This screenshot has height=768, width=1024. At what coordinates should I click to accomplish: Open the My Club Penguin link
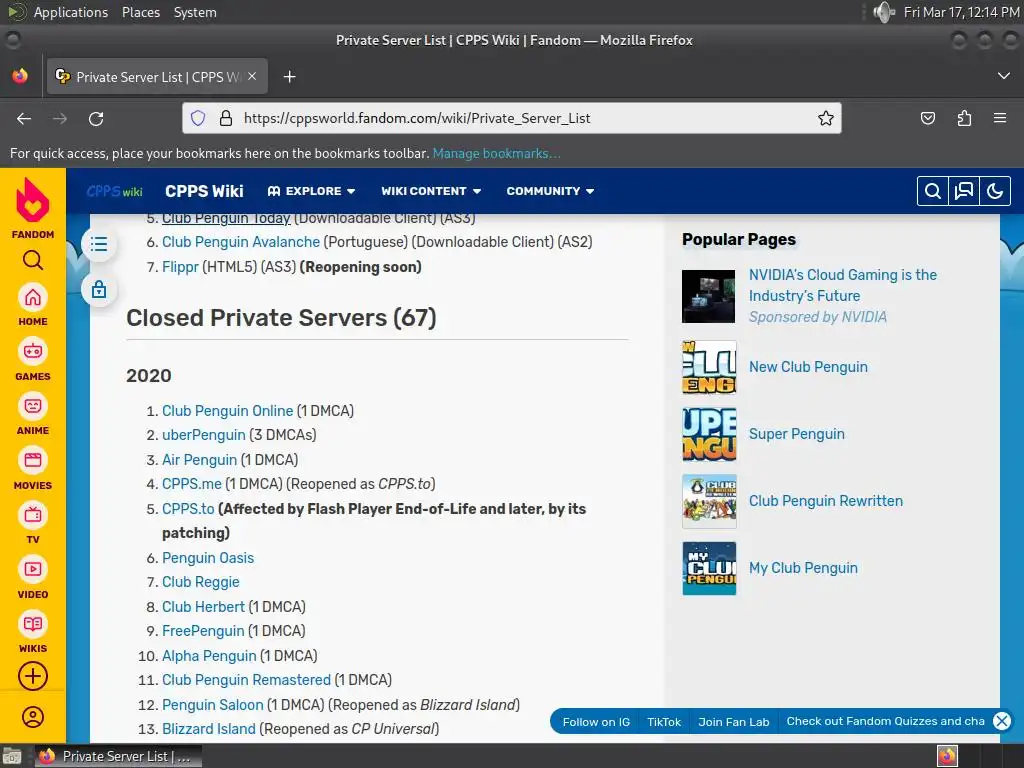click(x=803, y=568)
